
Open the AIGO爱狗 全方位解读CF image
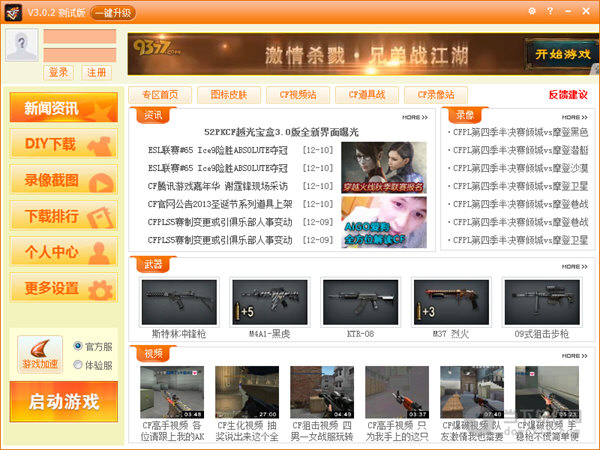click(x=384, y=222)
